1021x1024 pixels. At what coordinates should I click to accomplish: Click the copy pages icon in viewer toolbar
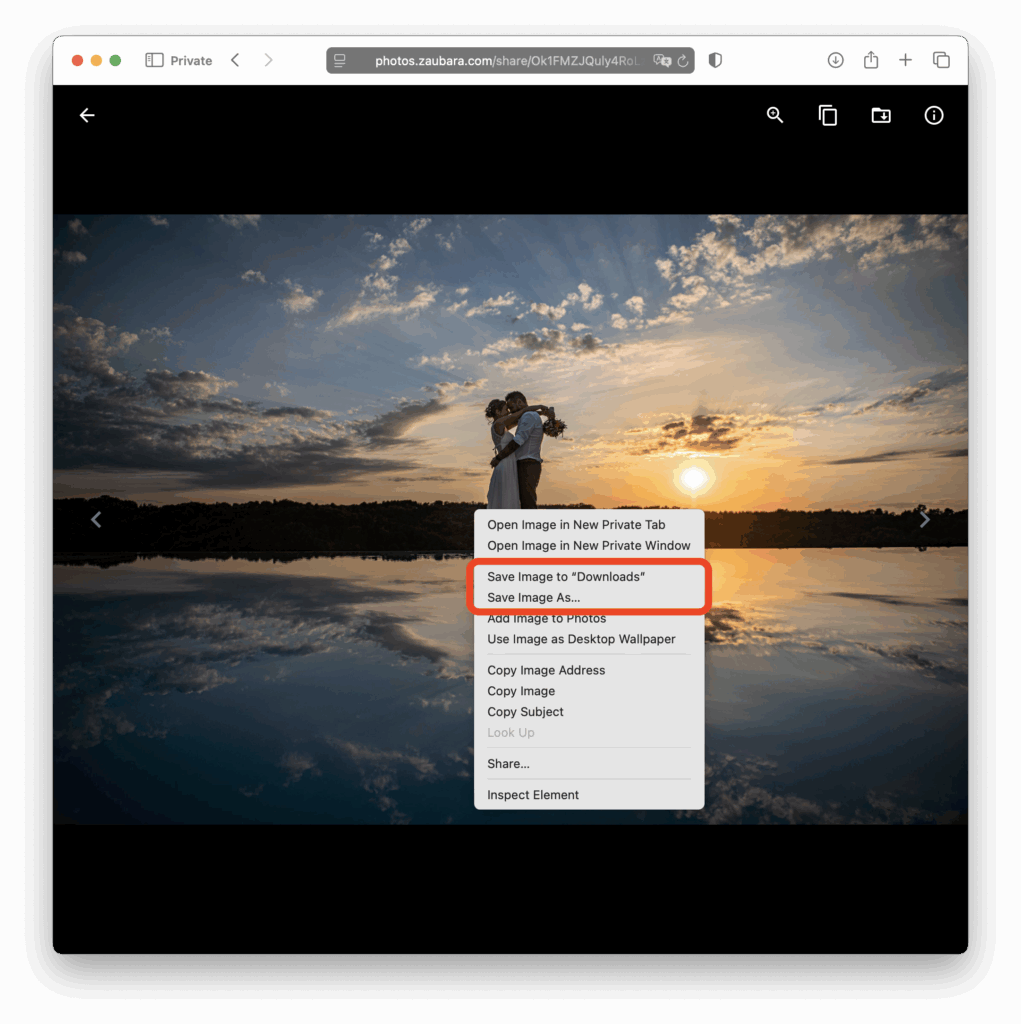tap(828, 116)
